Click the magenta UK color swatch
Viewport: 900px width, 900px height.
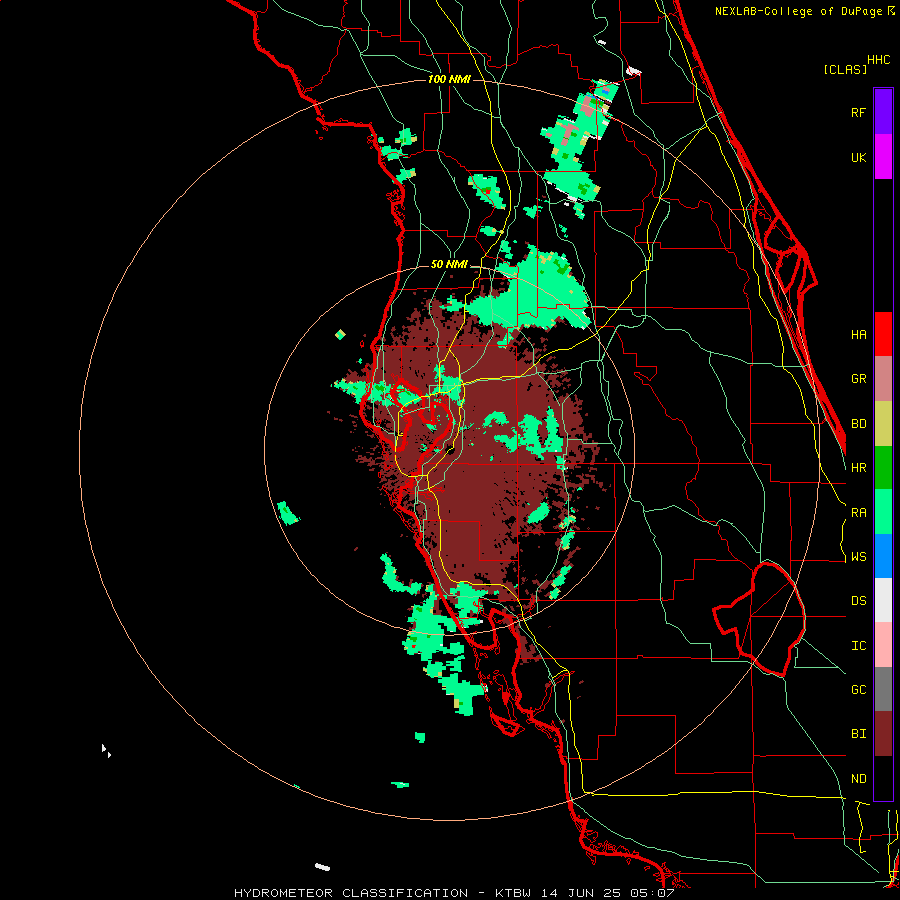click(x=883, y=157)
